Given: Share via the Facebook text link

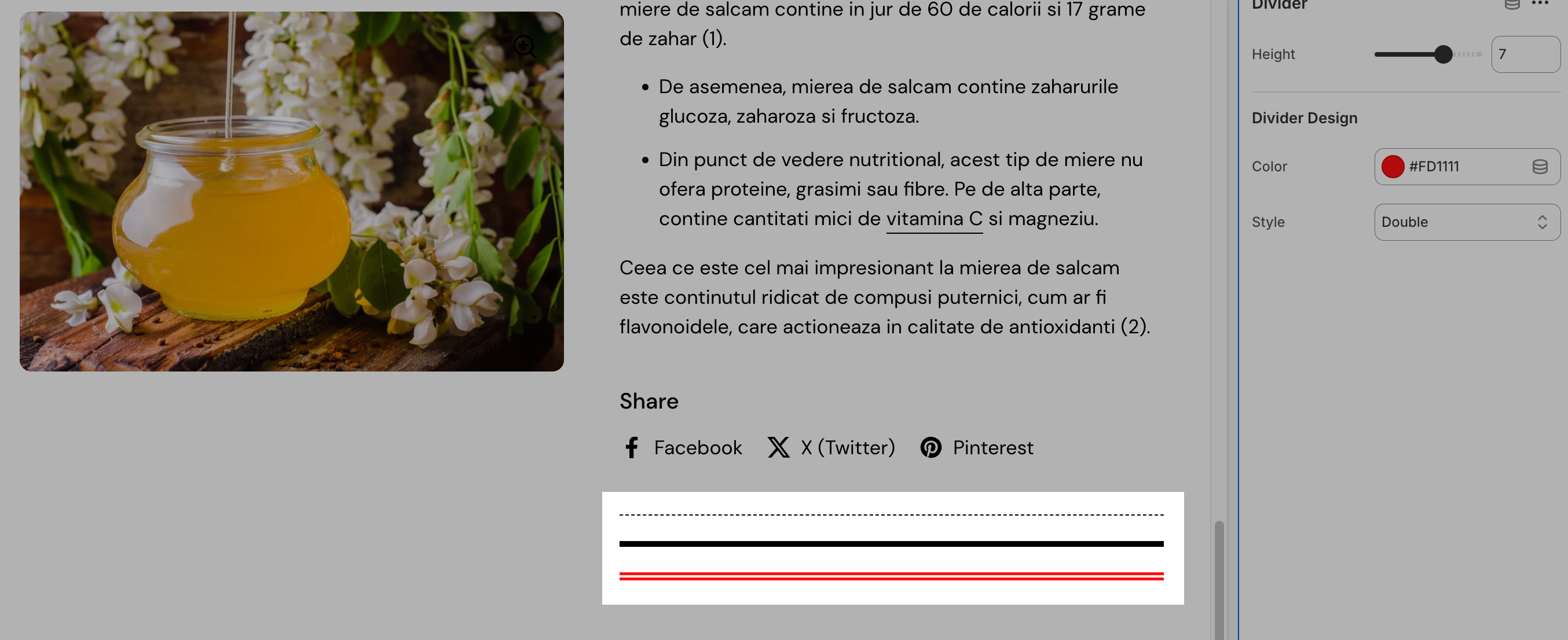Looking at the screenshot, I should click(x=698, y=448).
